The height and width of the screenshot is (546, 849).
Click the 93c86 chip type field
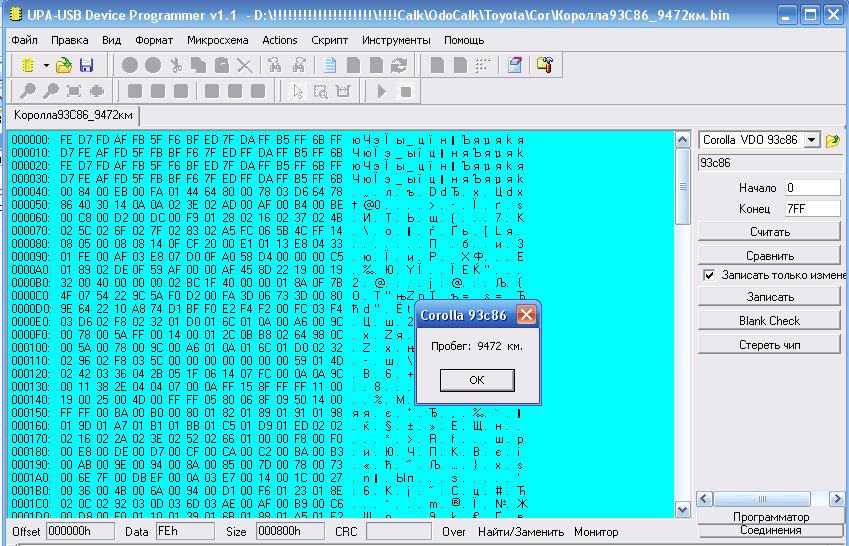pyautogui.click(x=769, y=162)
